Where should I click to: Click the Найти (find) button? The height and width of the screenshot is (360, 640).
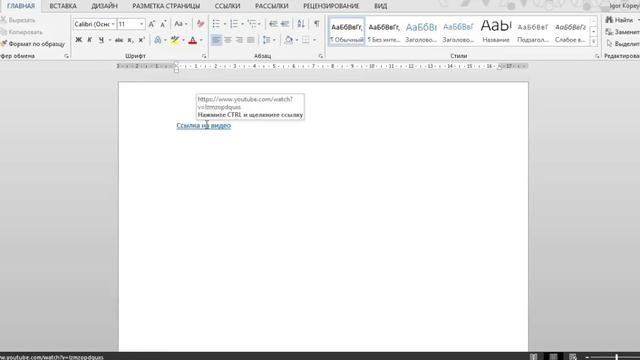tap(620, 20)
